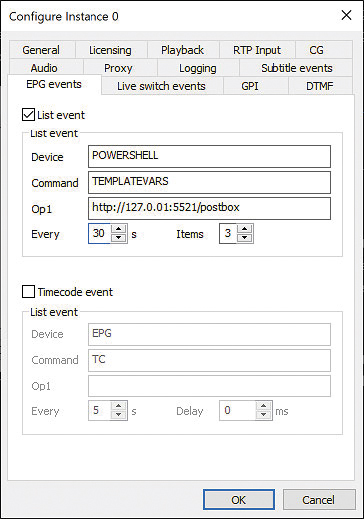
Task: Decrease the Items count spinner
Action: pos(245,238)
